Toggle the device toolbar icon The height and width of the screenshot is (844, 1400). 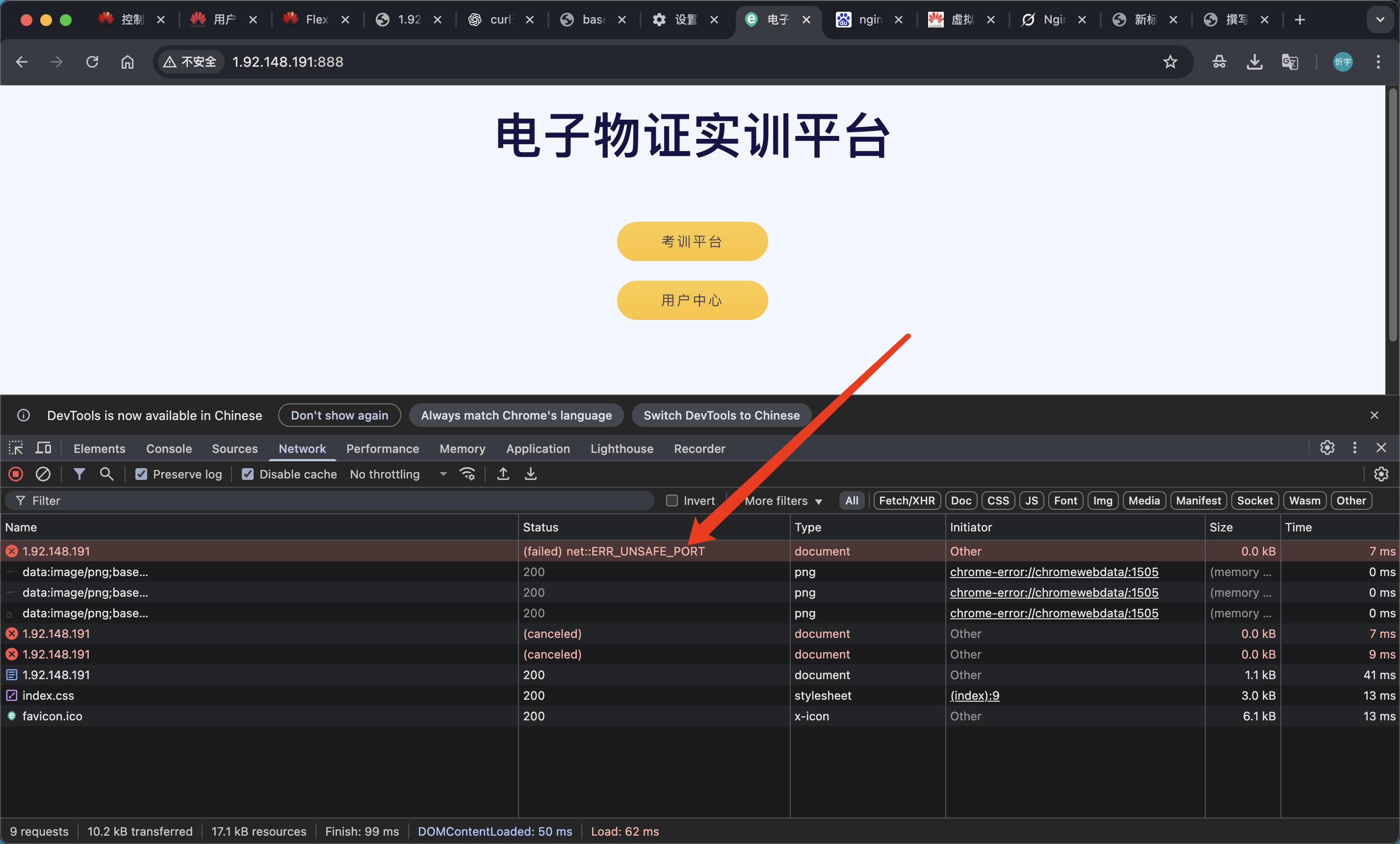tap(43, 448)
